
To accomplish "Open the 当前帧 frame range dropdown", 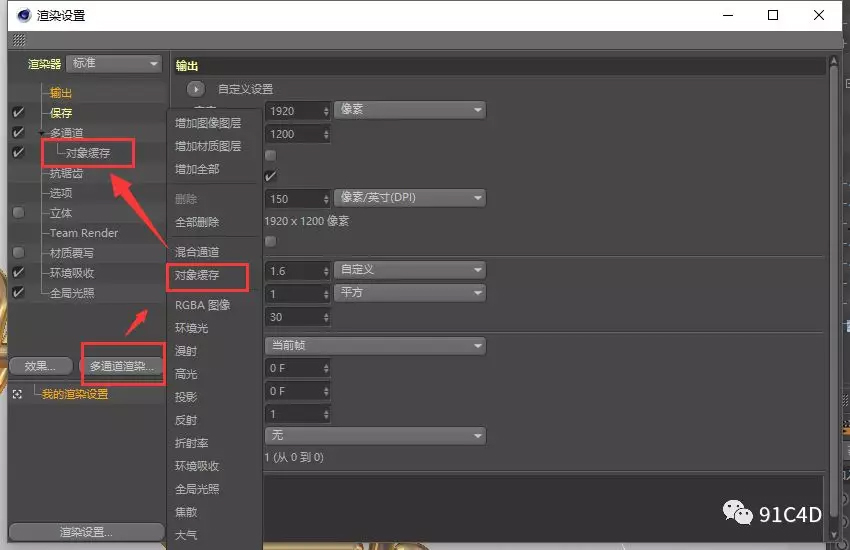I will pyautogui.click(x=375, y=346).
